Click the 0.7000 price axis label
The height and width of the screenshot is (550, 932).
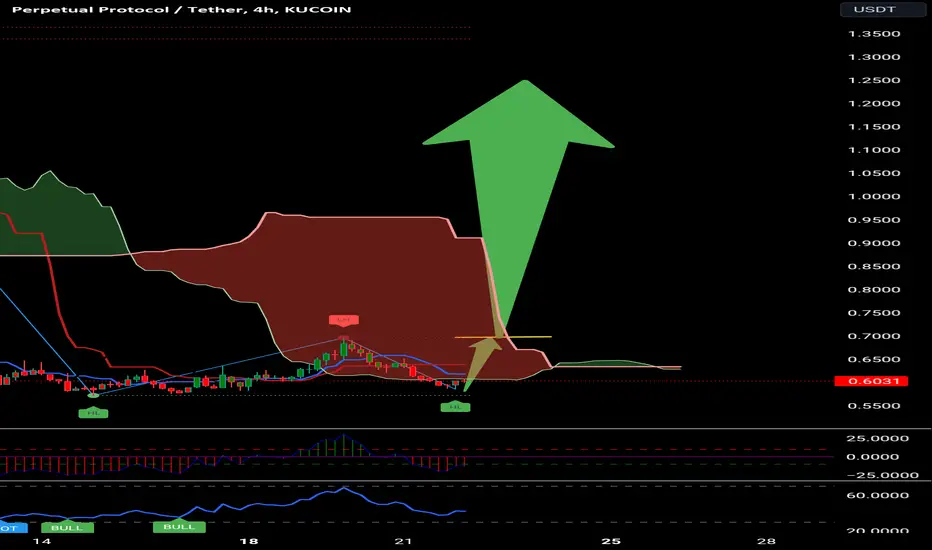click(874, 336)
